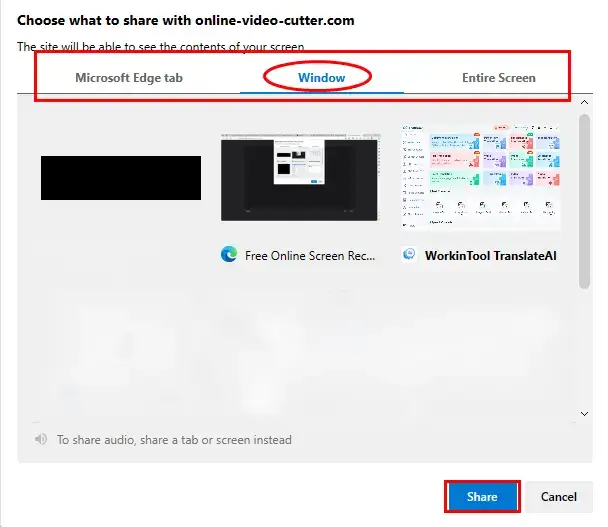Select the Window tab
This screenshot has height=527, width=608.
pos(321,78)
